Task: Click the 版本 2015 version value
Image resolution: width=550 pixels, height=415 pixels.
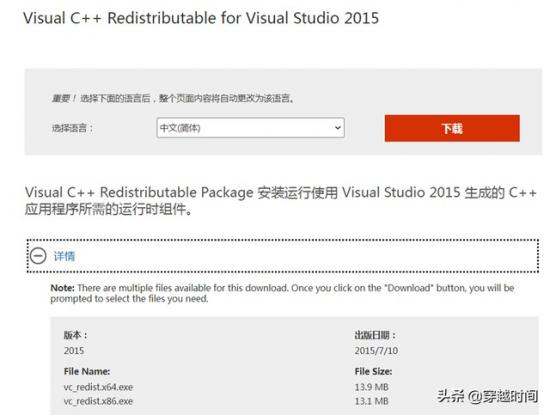Action: tap(74, 350)
